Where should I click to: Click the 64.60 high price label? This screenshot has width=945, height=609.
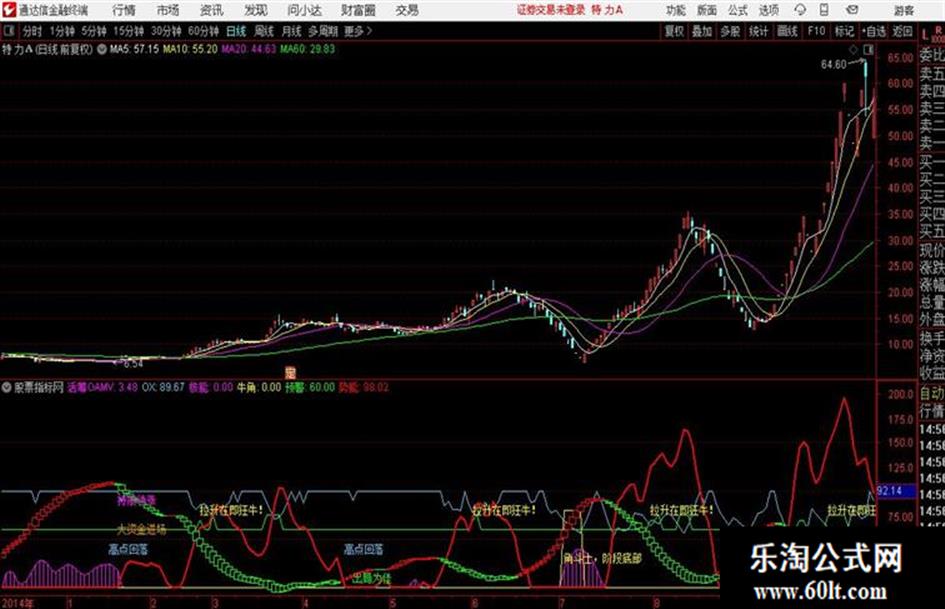[x=834, y=64]
